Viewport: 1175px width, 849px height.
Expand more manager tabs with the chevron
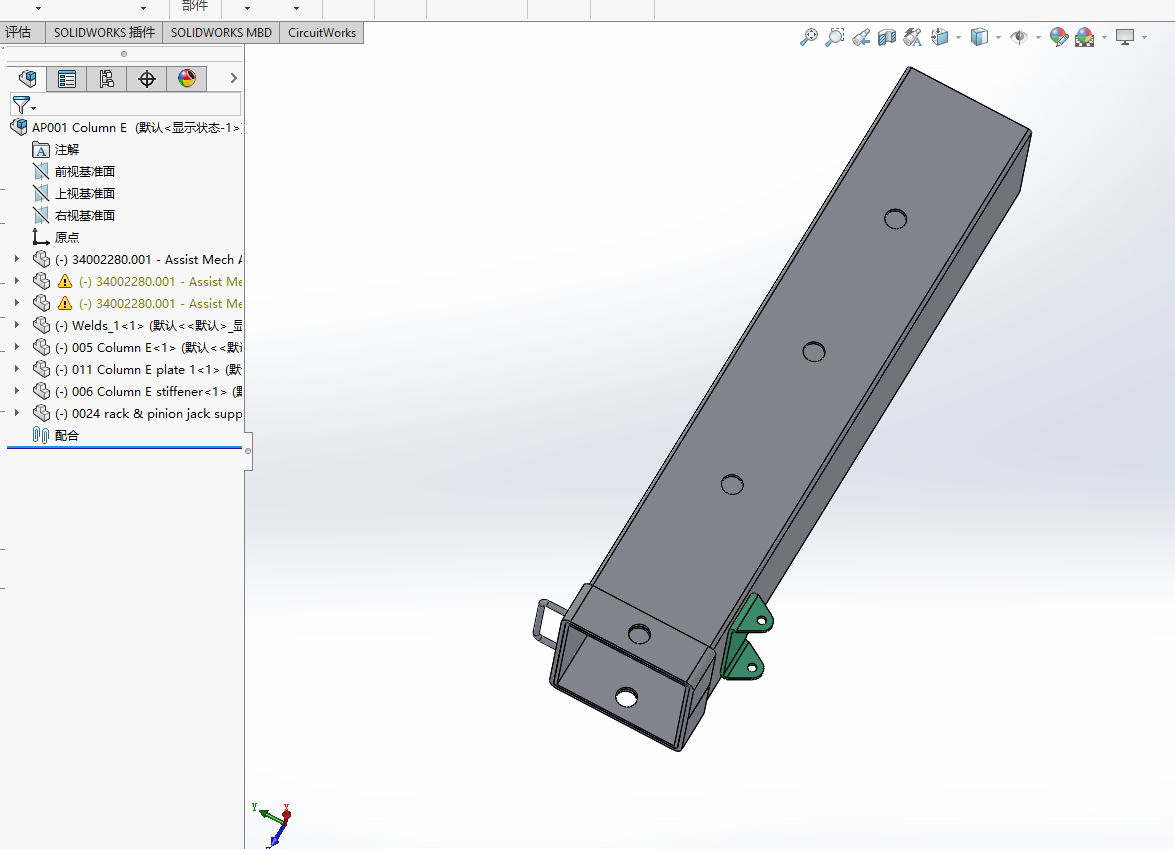coord(233,78)
